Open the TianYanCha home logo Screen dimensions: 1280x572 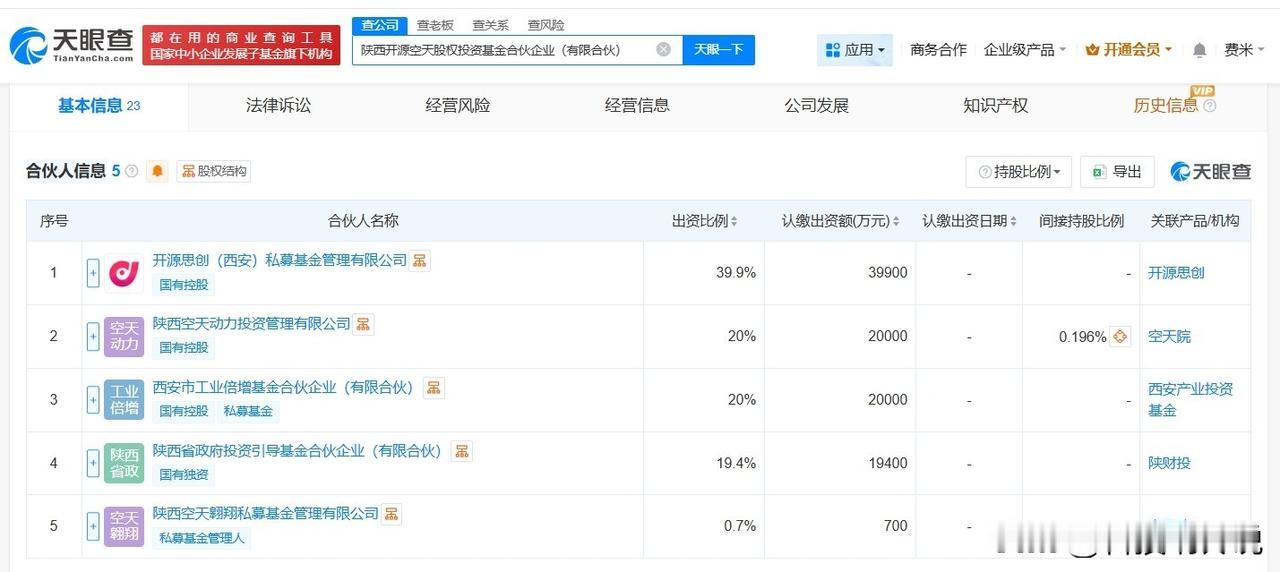point(71,45)
